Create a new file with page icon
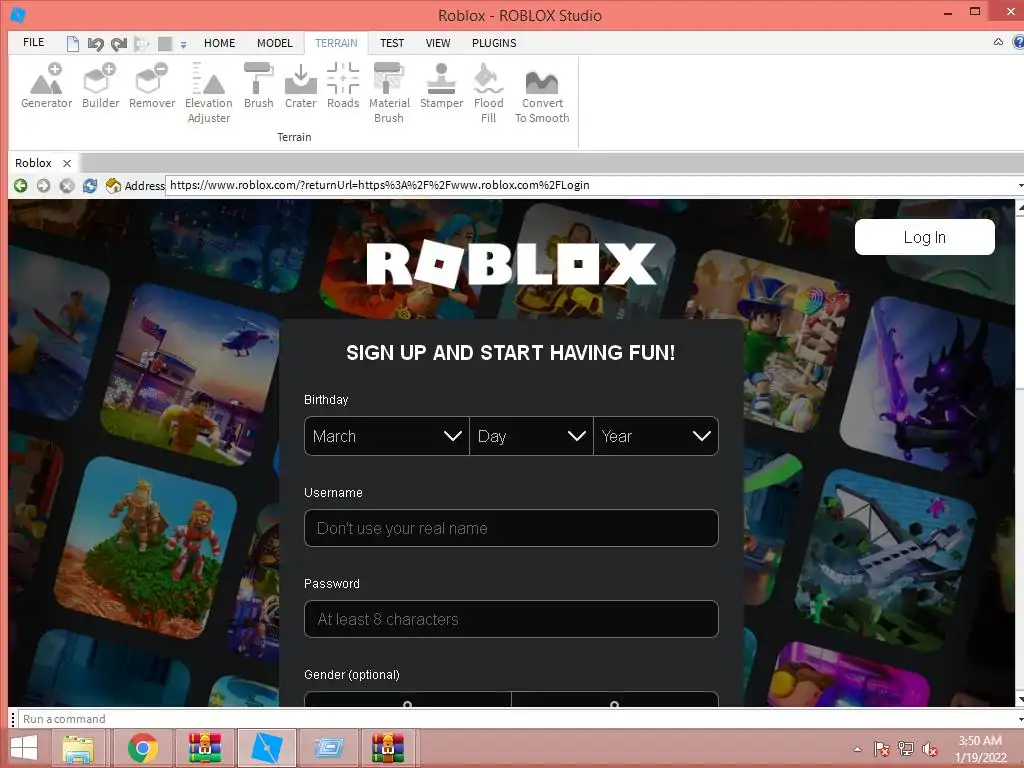This screenshot has width=1024, height=768. click(72, 44)
